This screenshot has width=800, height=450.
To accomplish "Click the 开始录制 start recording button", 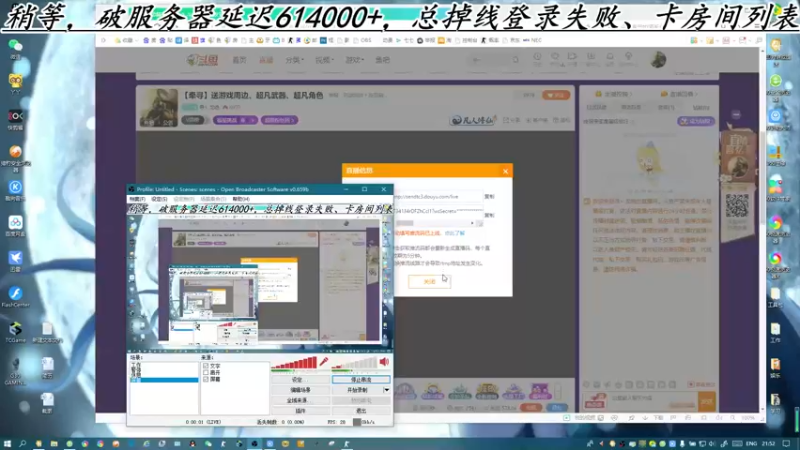I will (x=357, y=390).
